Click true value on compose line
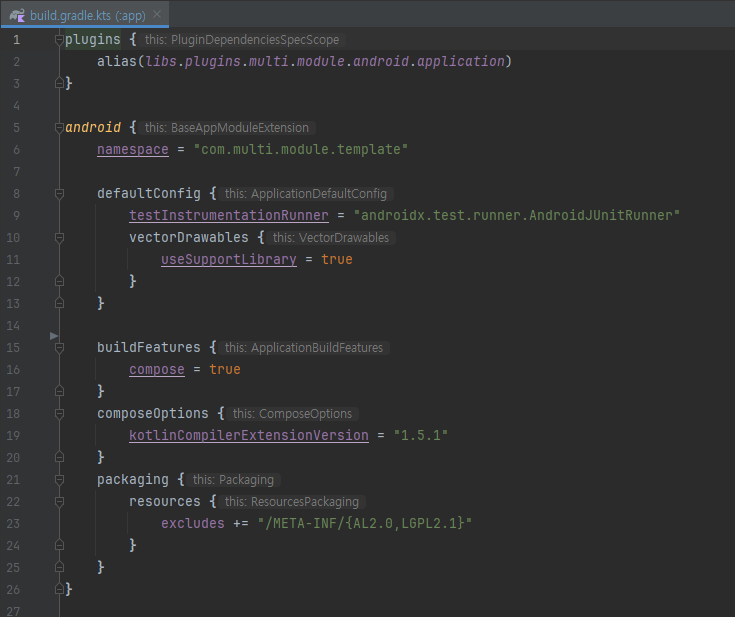The height and width of the screenshot is (617, 735). [x=225, y=369]
